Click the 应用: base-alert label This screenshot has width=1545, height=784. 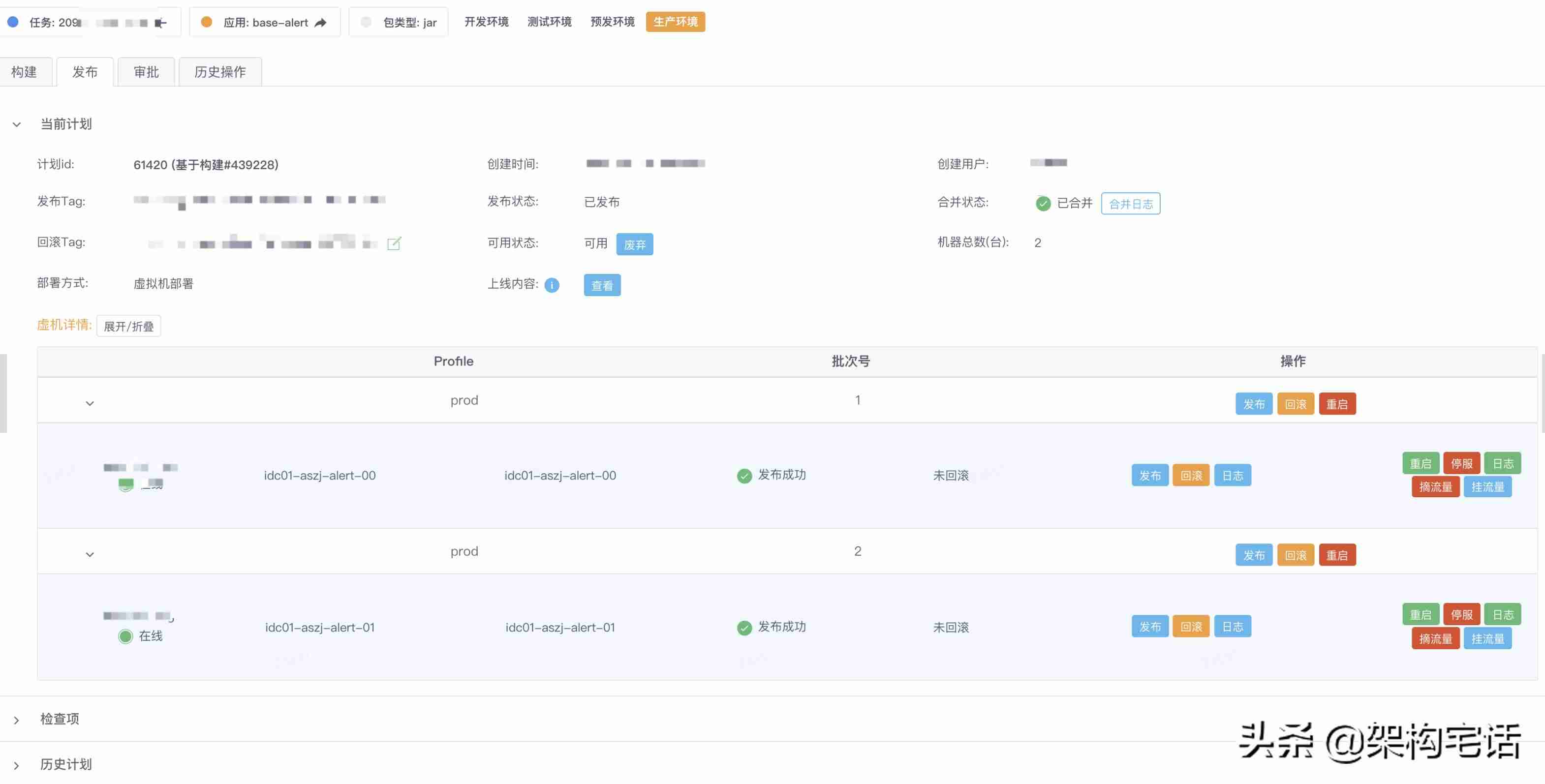coord(266,23)
